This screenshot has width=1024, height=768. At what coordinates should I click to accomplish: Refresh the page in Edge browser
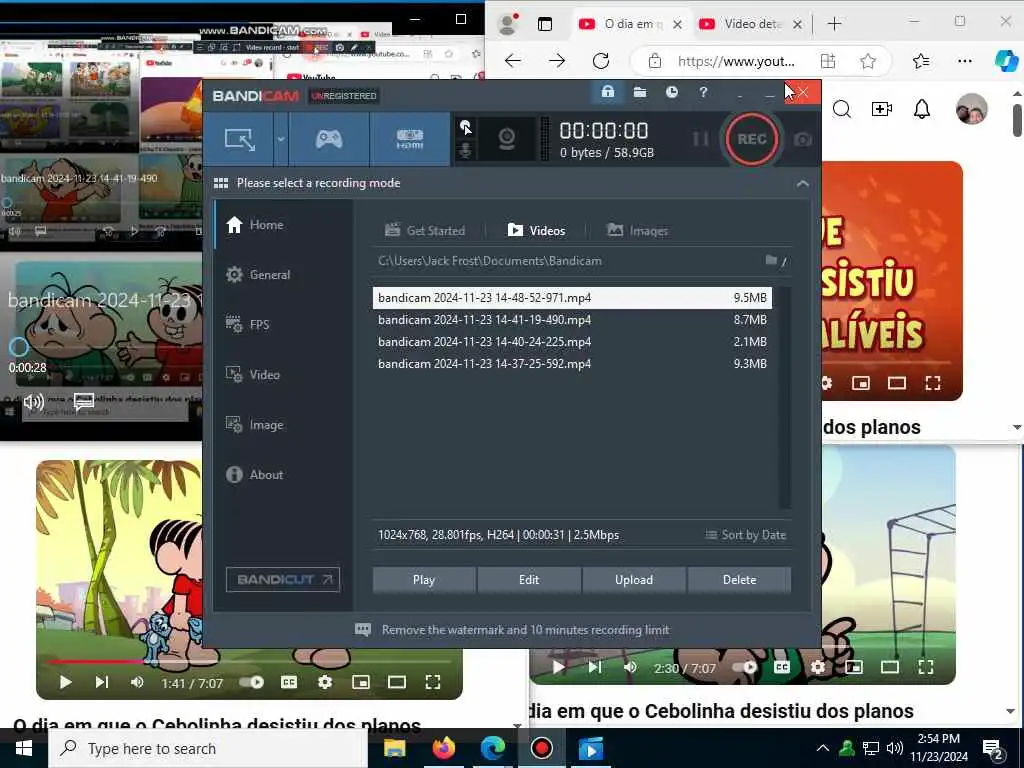pyautogui.click(x=601, y=61)
